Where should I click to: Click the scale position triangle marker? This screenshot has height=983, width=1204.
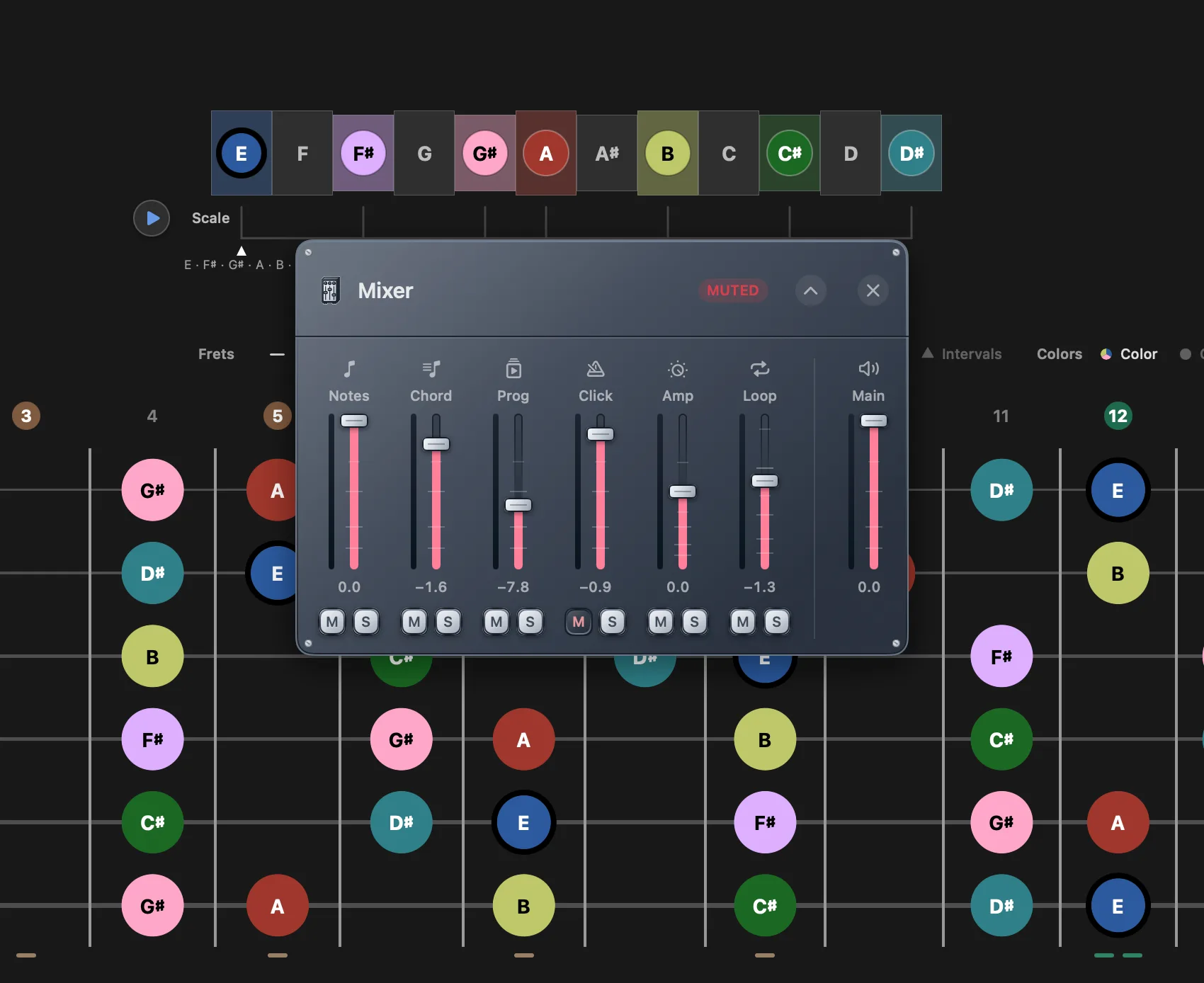click(x=242, y=251)
